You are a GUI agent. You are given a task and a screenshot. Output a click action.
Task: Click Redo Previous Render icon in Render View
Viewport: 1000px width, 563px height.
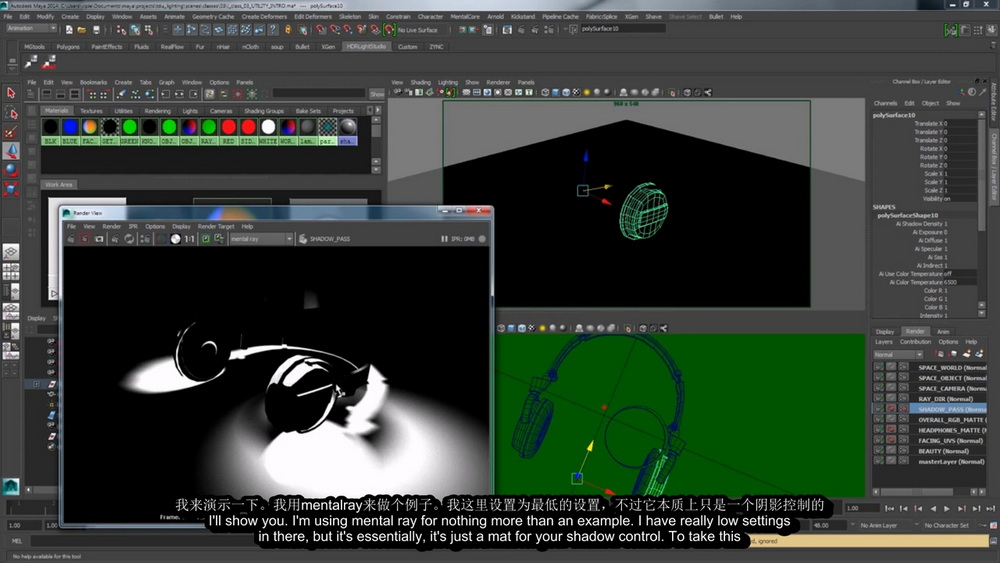[x=71, y=238]
